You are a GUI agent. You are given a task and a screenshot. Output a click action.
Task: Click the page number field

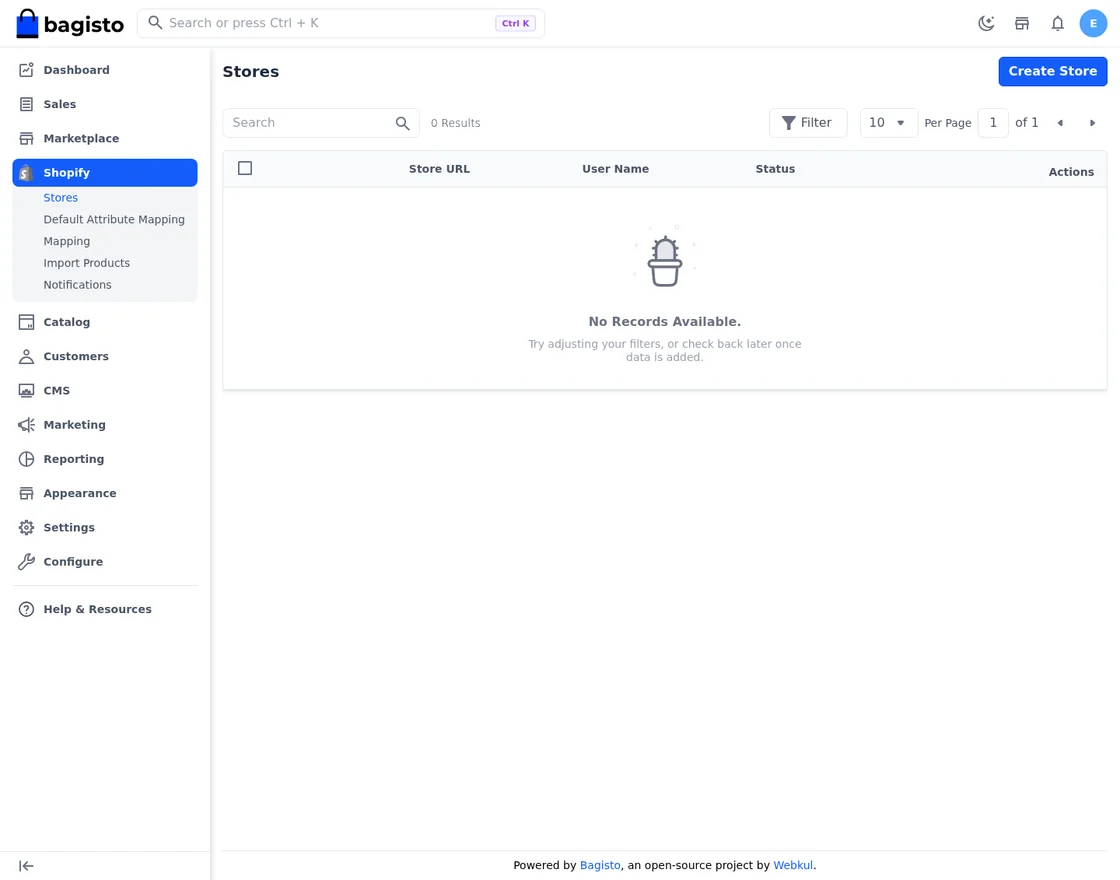(993, 123)
